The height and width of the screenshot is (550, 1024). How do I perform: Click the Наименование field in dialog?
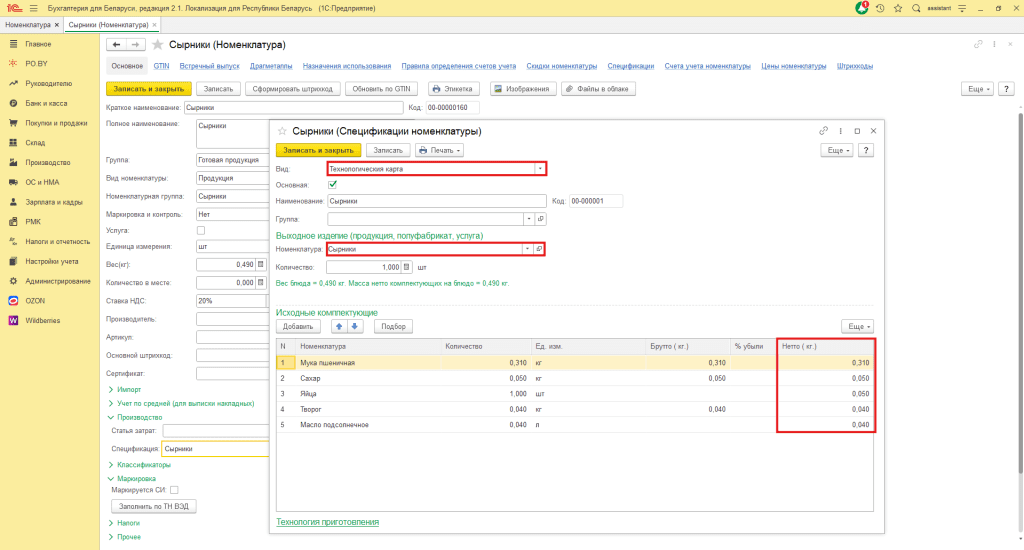point(436,201)
